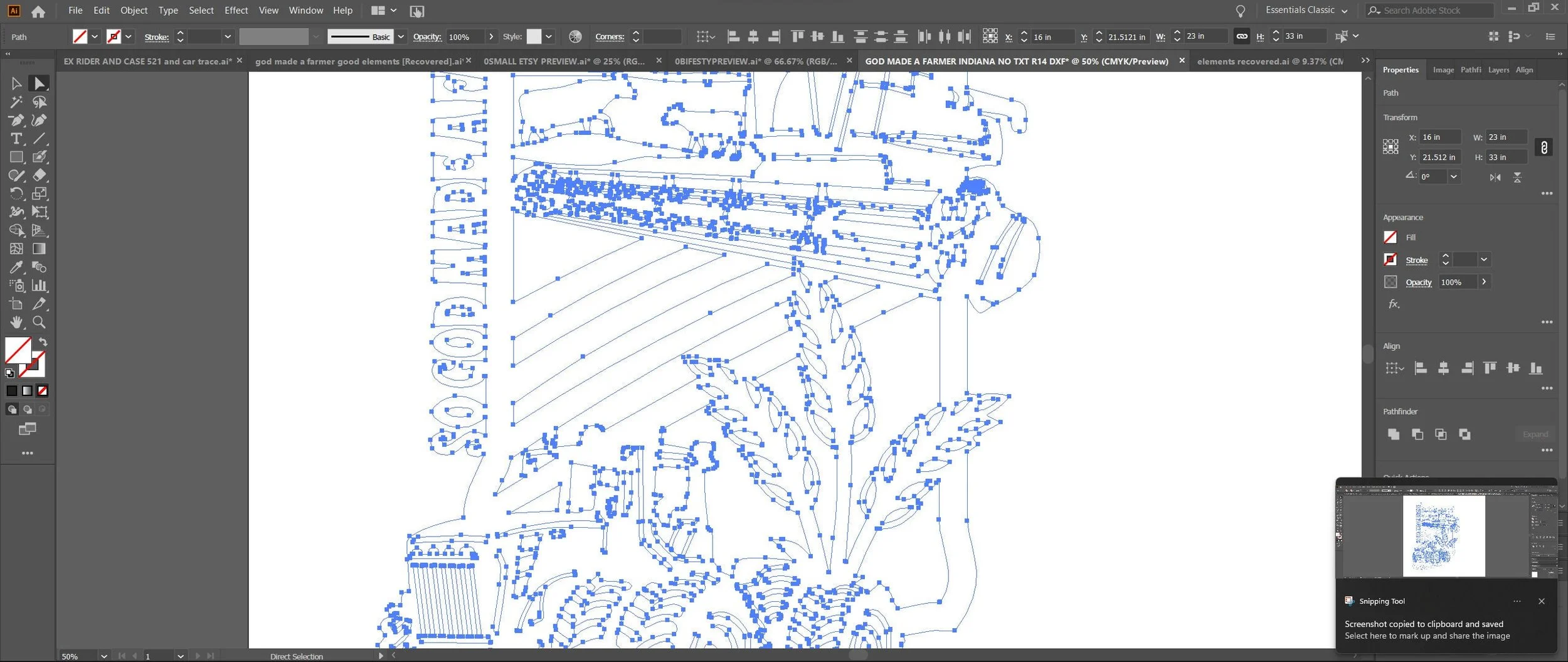
Task: Toggle constrain width and height proportions link
Action: click(1544, 147)
